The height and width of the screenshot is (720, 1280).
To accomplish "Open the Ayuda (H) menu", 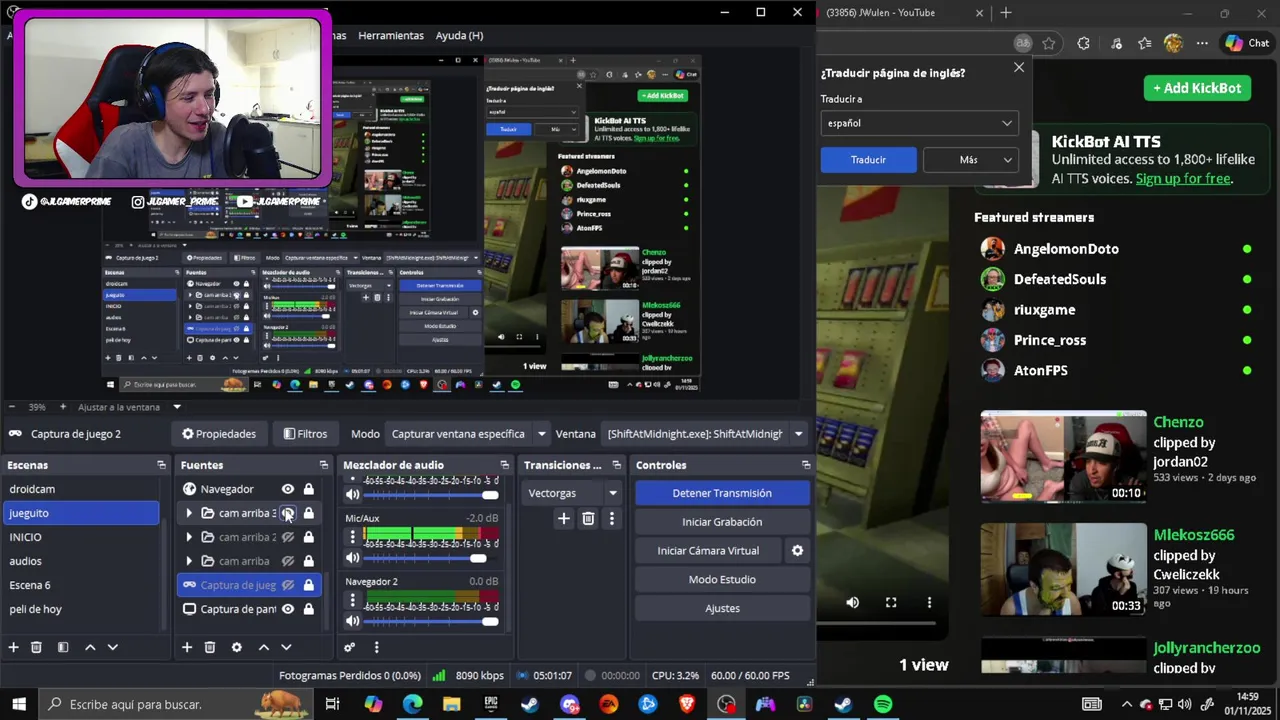I will 459,35.
